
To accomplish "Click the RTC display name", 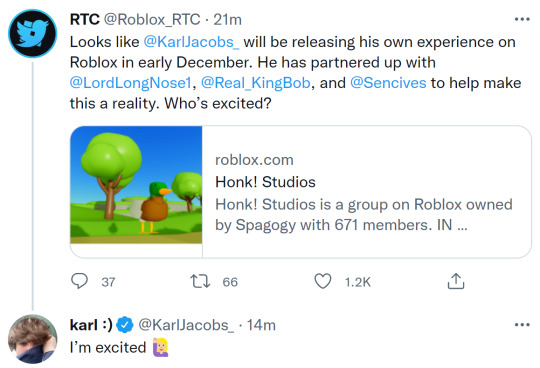I will [x=85, y=19].
